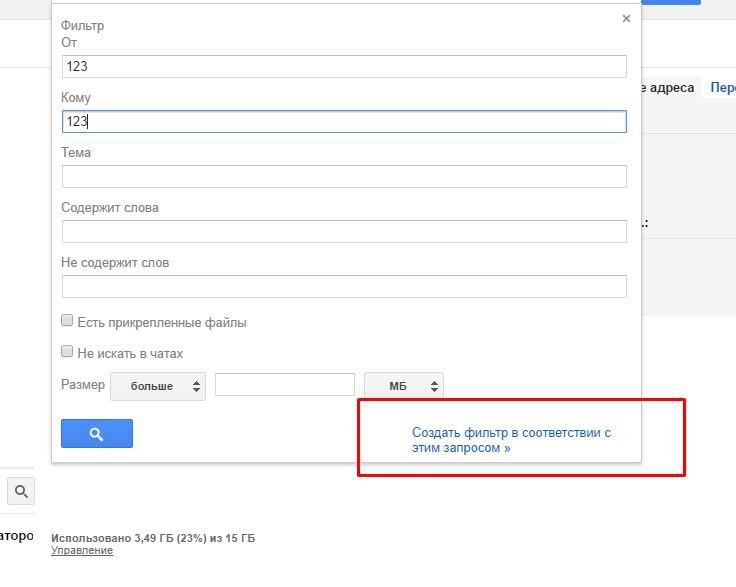Focus the 'От' sender input field
This screenshot has width=736, height=587.
[344, 67]
